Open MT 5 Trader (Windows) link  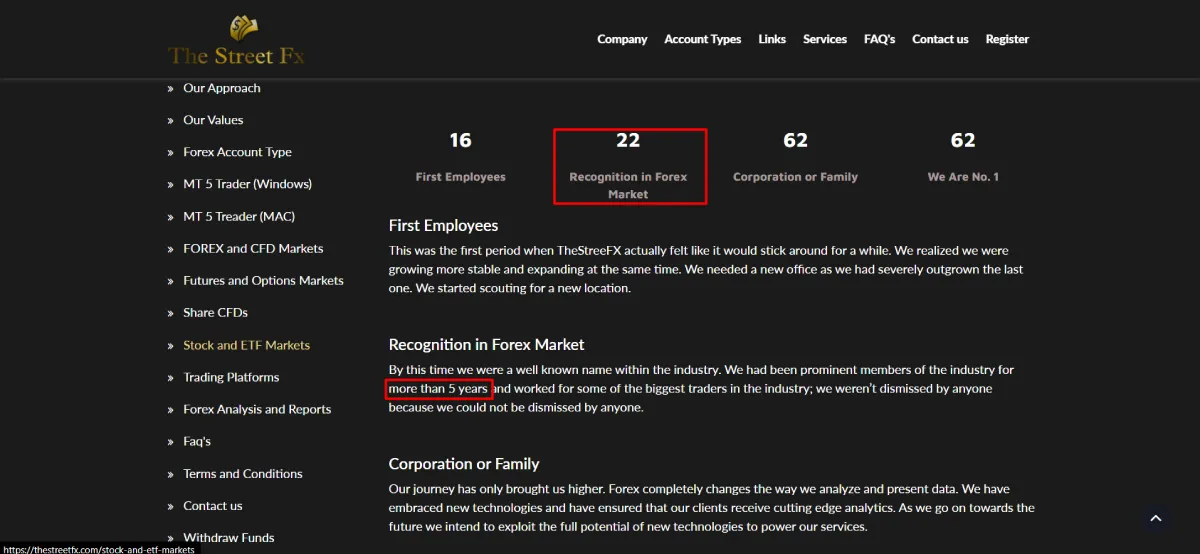248,184
